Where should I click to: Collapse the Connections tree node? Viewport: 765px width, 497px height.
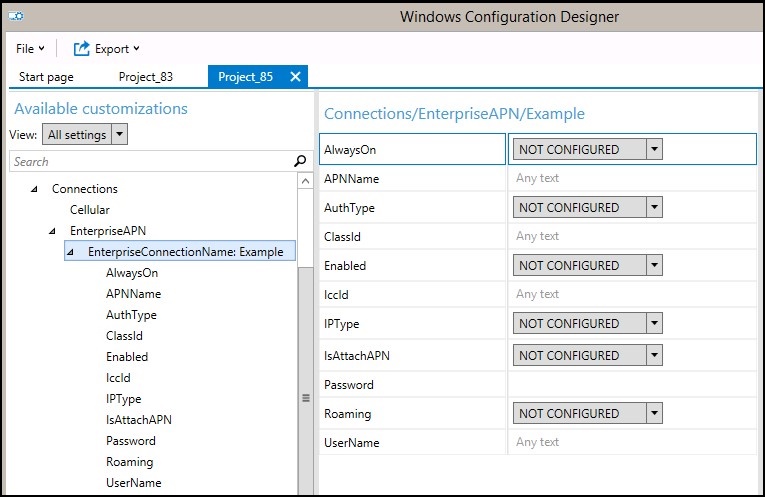34,189
